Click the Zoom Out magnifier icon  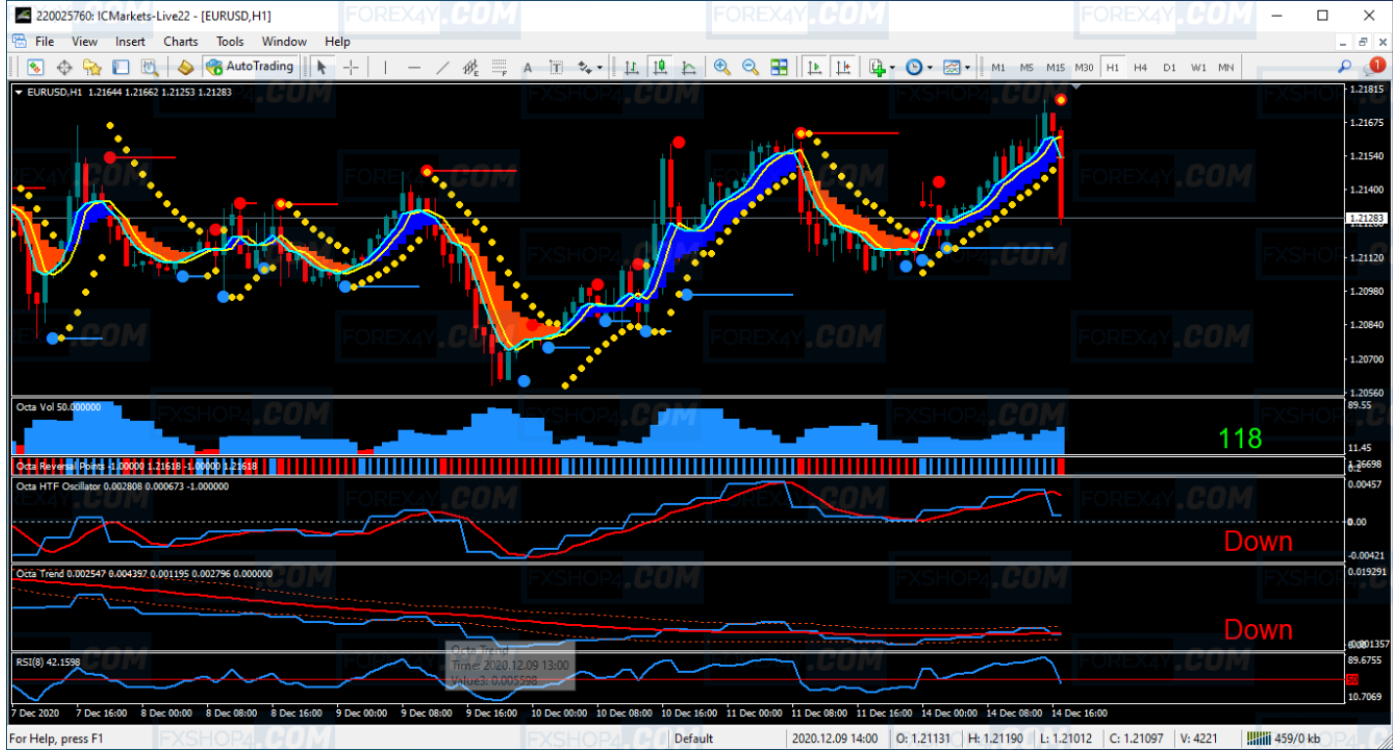click(749, 68)
